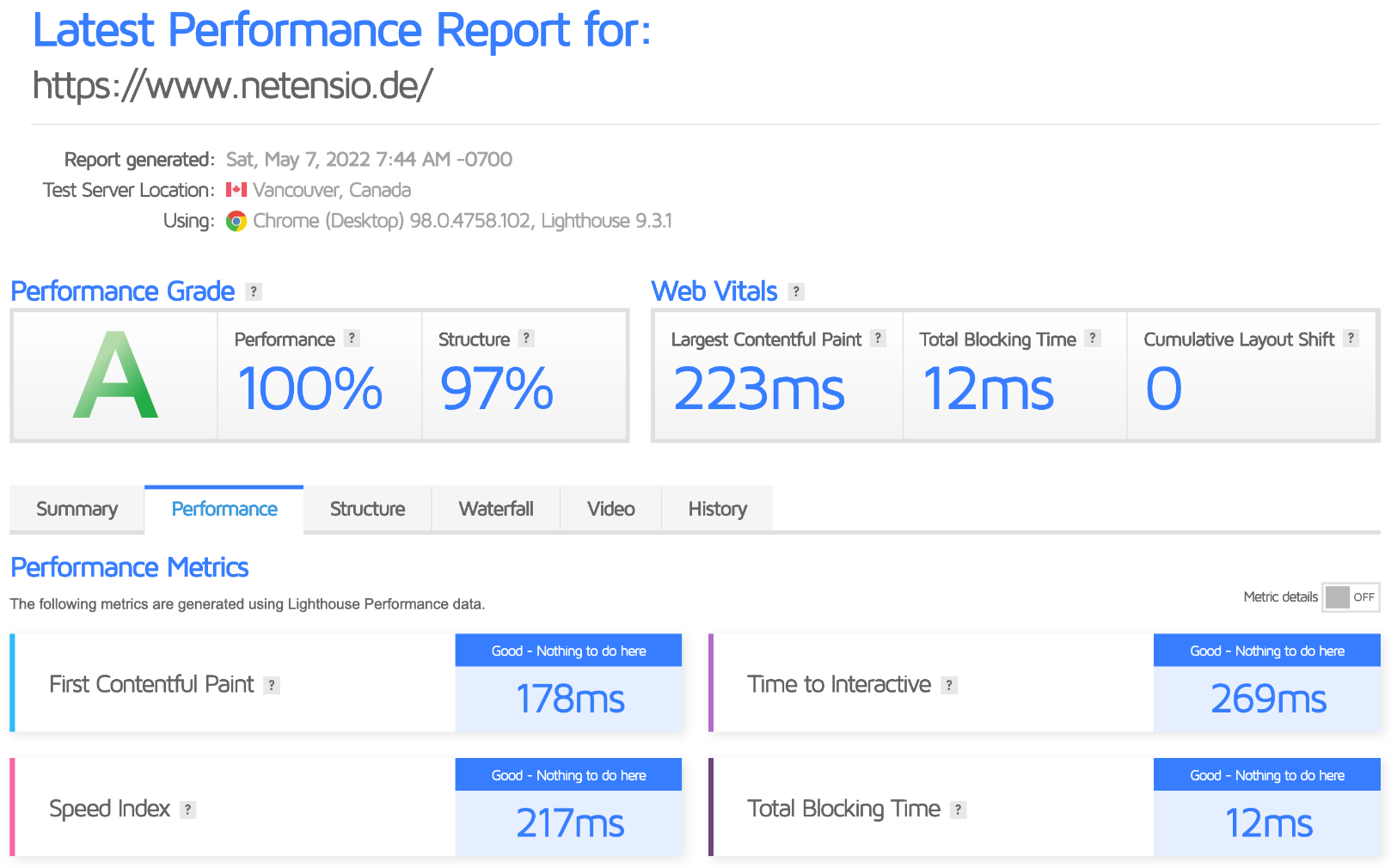Image resolution: width=1391 pixels, height=868 pixels.
Task: Show Largest Contentful Paint help tooltip
Action: coord(878,339)
